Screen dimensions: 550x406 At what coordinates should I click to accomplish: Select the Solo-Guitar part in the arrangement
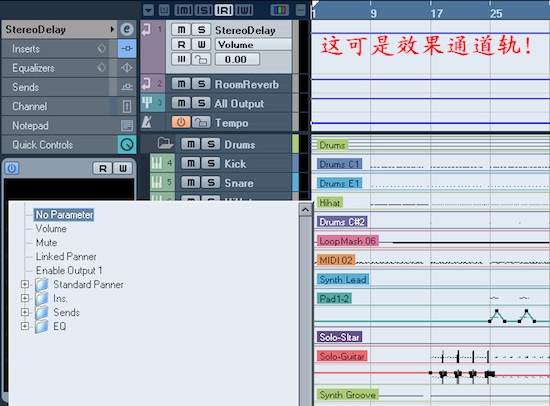point(342,356)
